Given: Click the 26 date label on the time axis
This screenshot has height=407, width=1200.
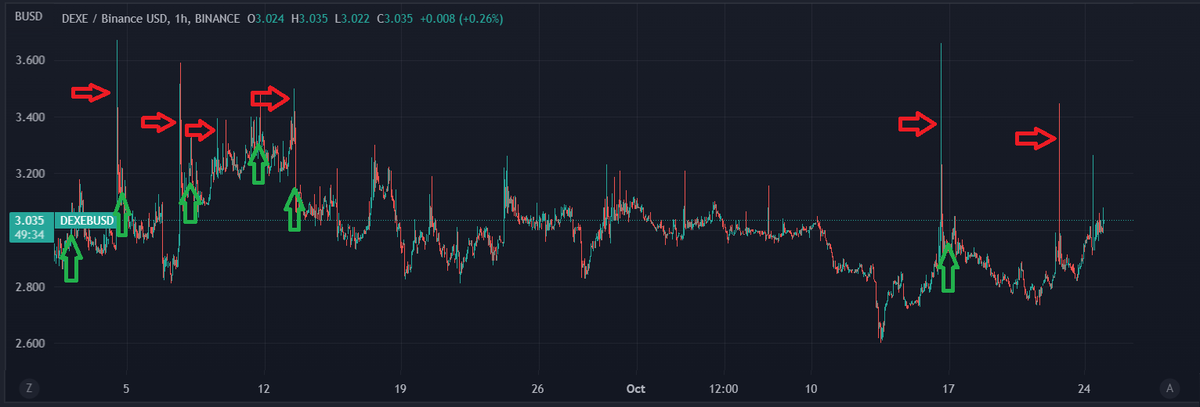Looking at the screenshot, I should point(537,388).
